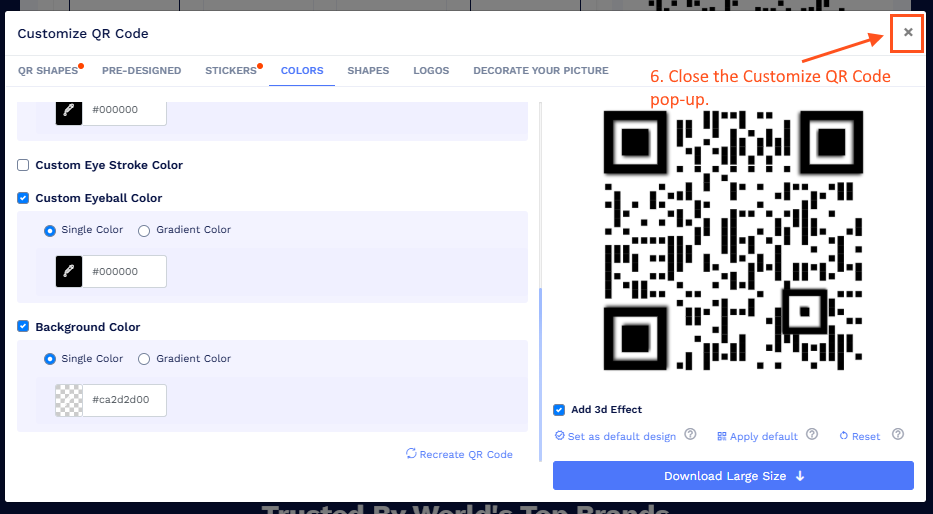Click the Download Large Size button

point(733,476)
